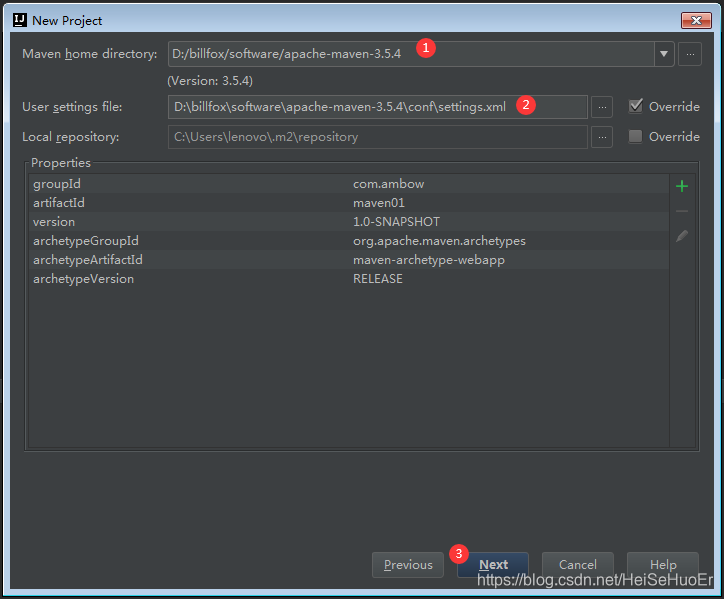Browse for the user settings file via ellipsis button
This screenshot has height=599, width=724.
coord(602,107)
